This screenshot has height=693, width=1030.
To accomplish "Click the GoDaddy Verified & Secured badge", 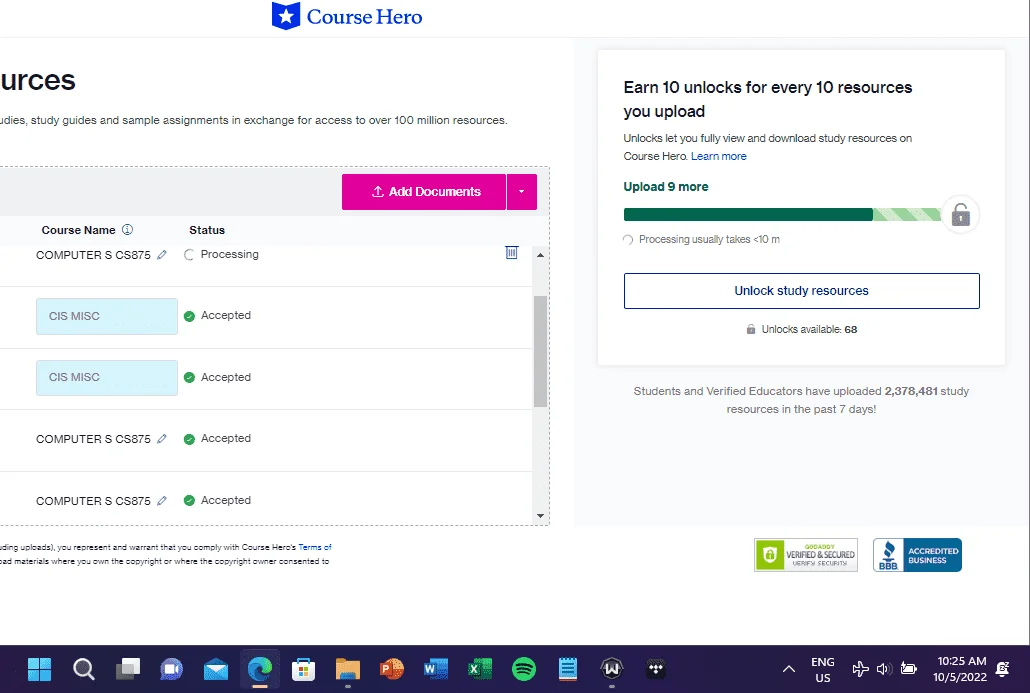I will click(805, 555).
